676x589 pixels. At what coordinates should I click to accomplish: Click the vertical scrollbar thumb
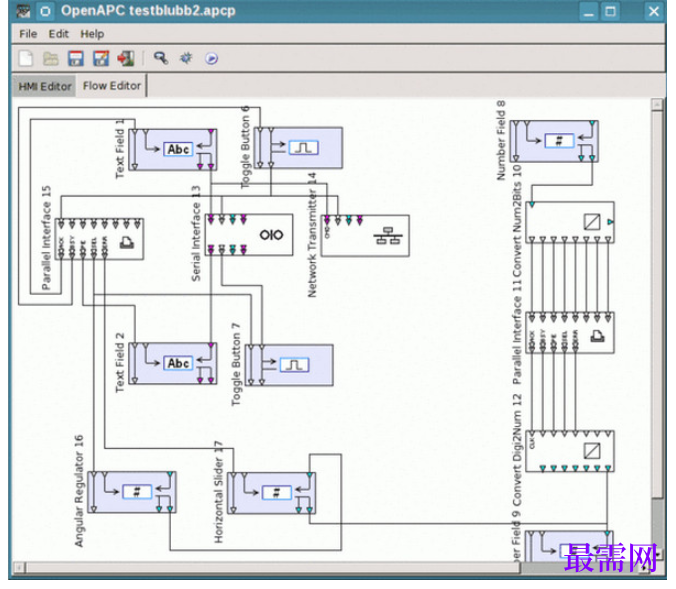657,304
